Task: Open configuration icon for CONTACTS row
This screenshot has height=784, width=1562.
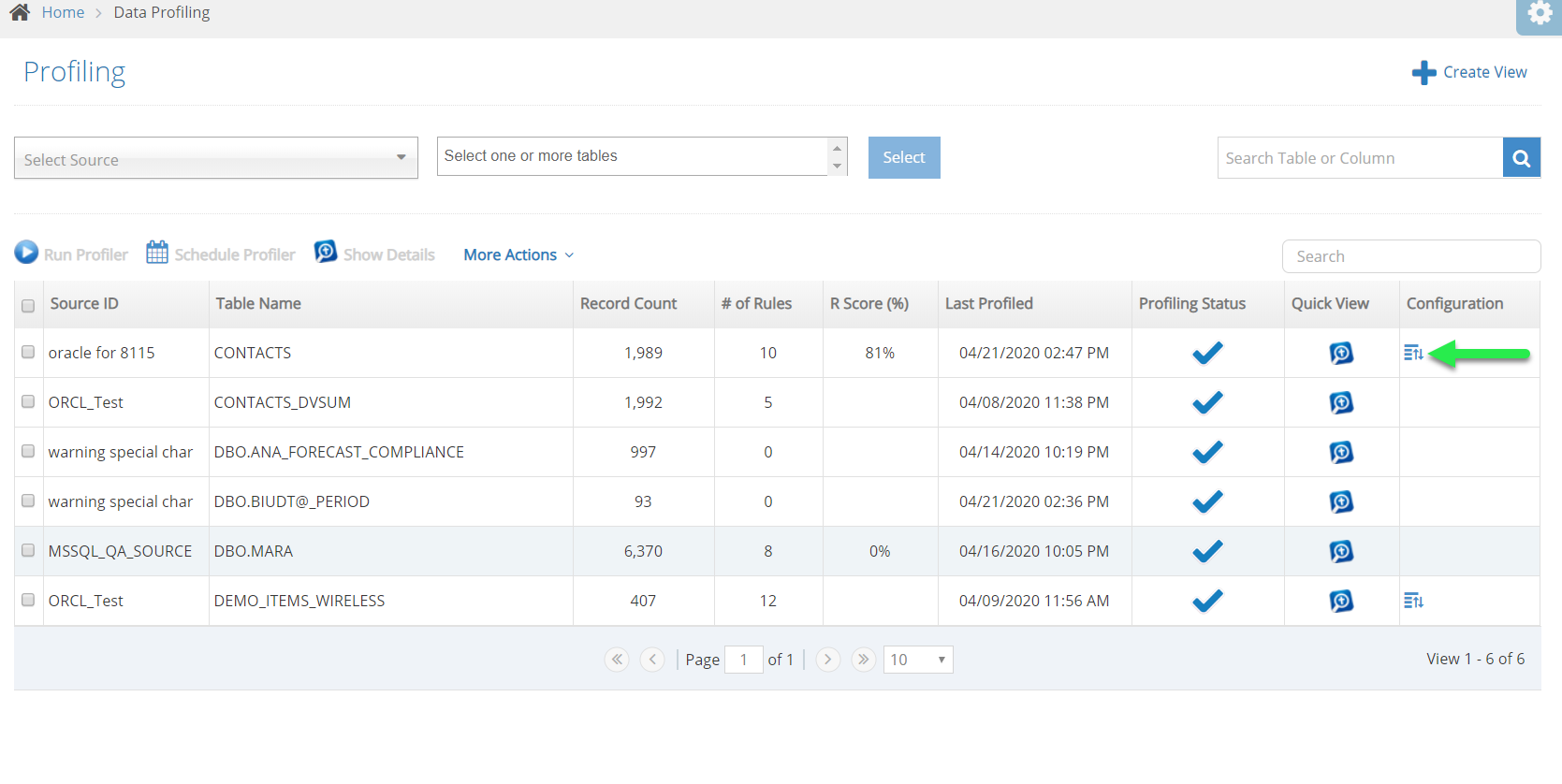Action: [x=1413, y=353]
